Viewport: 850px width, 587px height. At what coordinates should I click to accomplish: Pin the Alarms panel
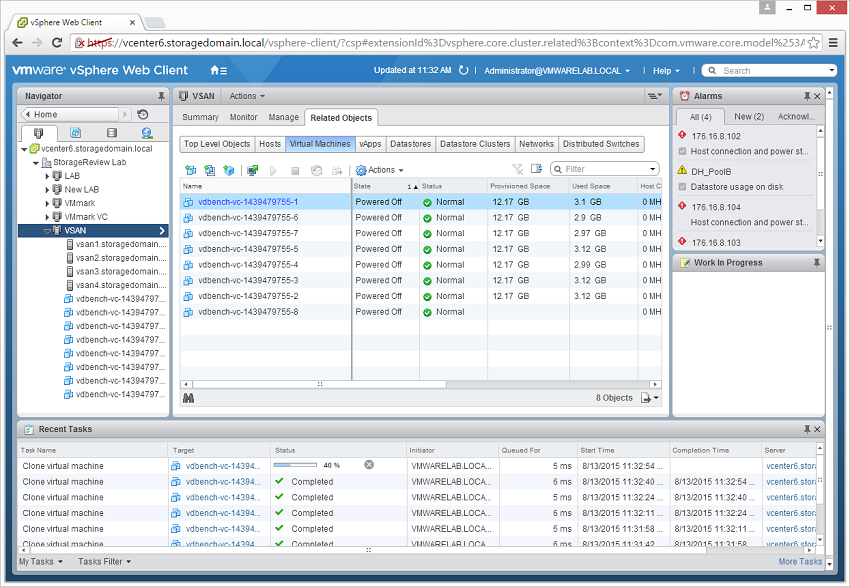[x=807, y=96]
